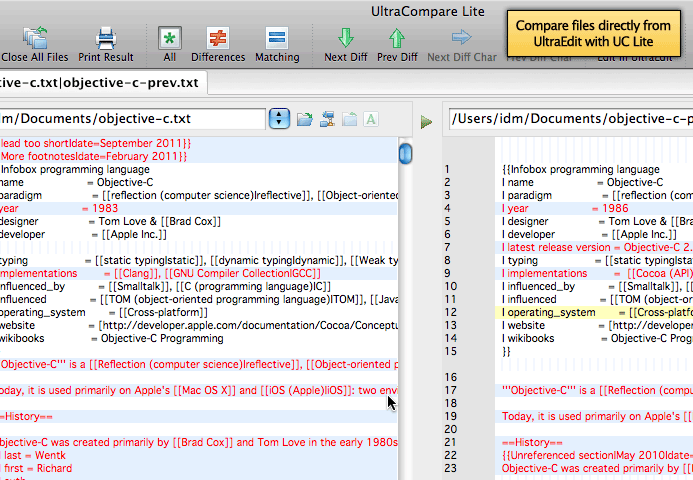Viewport: 693px width, 480px height.
Task: Select left 'implementations' Clang line
Action: tap(199, 274)
